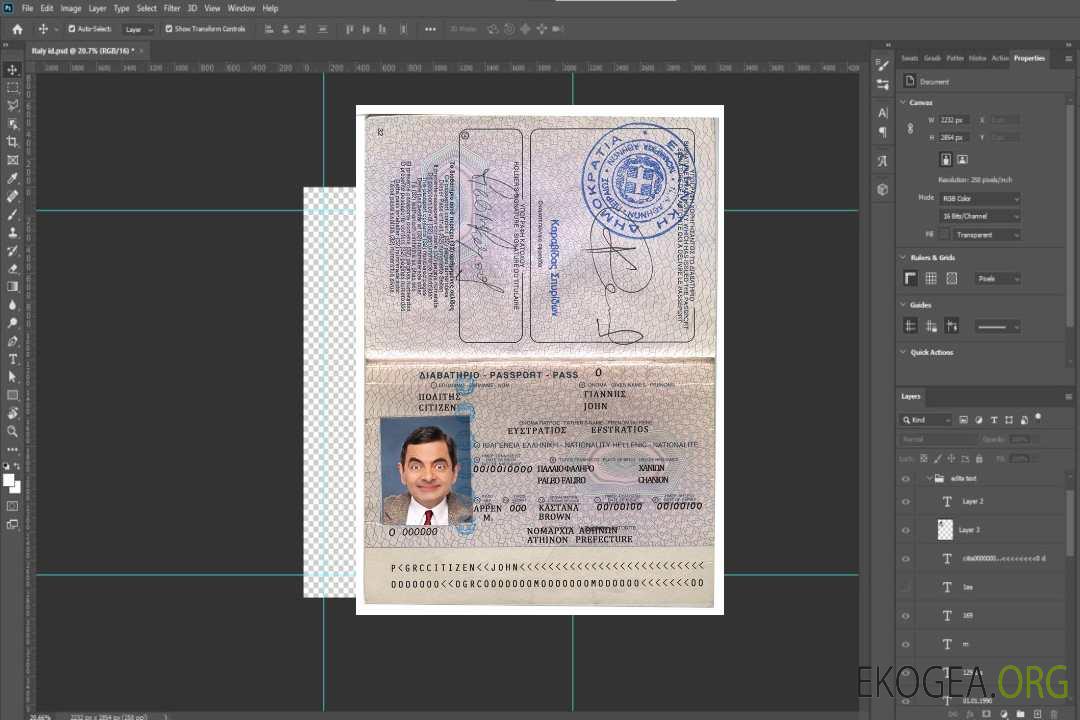Create a new group folder icon in Layers
The width and height of the screenshot is (1080, 720).
1020,714
